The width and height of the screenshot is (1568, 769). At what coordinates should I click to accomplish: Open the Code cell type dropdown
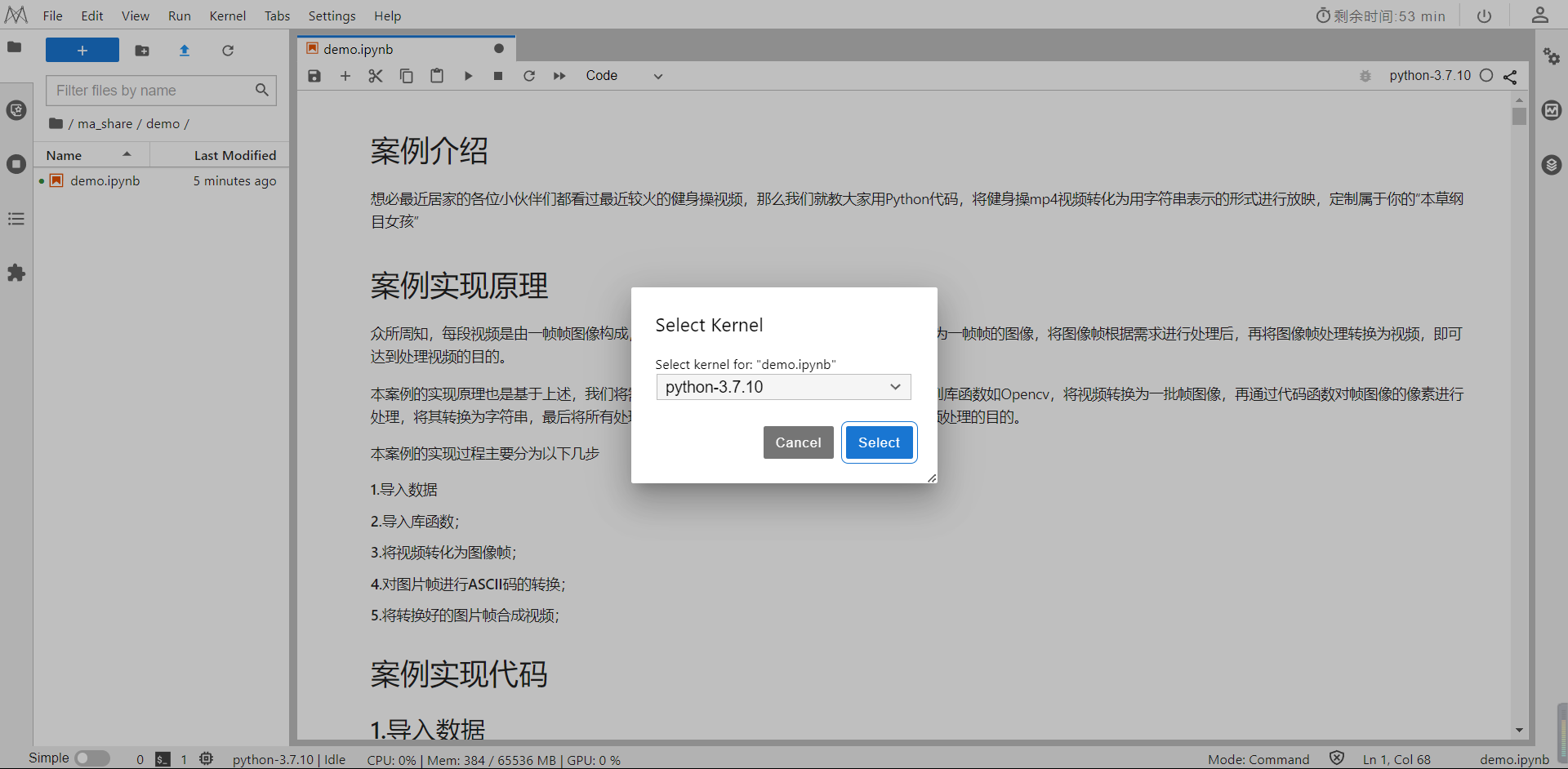click(x=624, y=76)
